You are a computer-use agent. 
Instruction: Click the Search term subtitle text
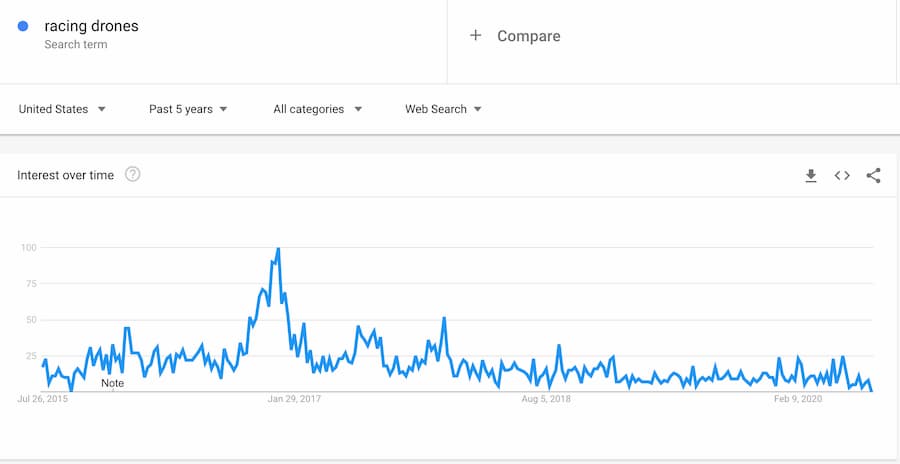(x=76, y=45)
